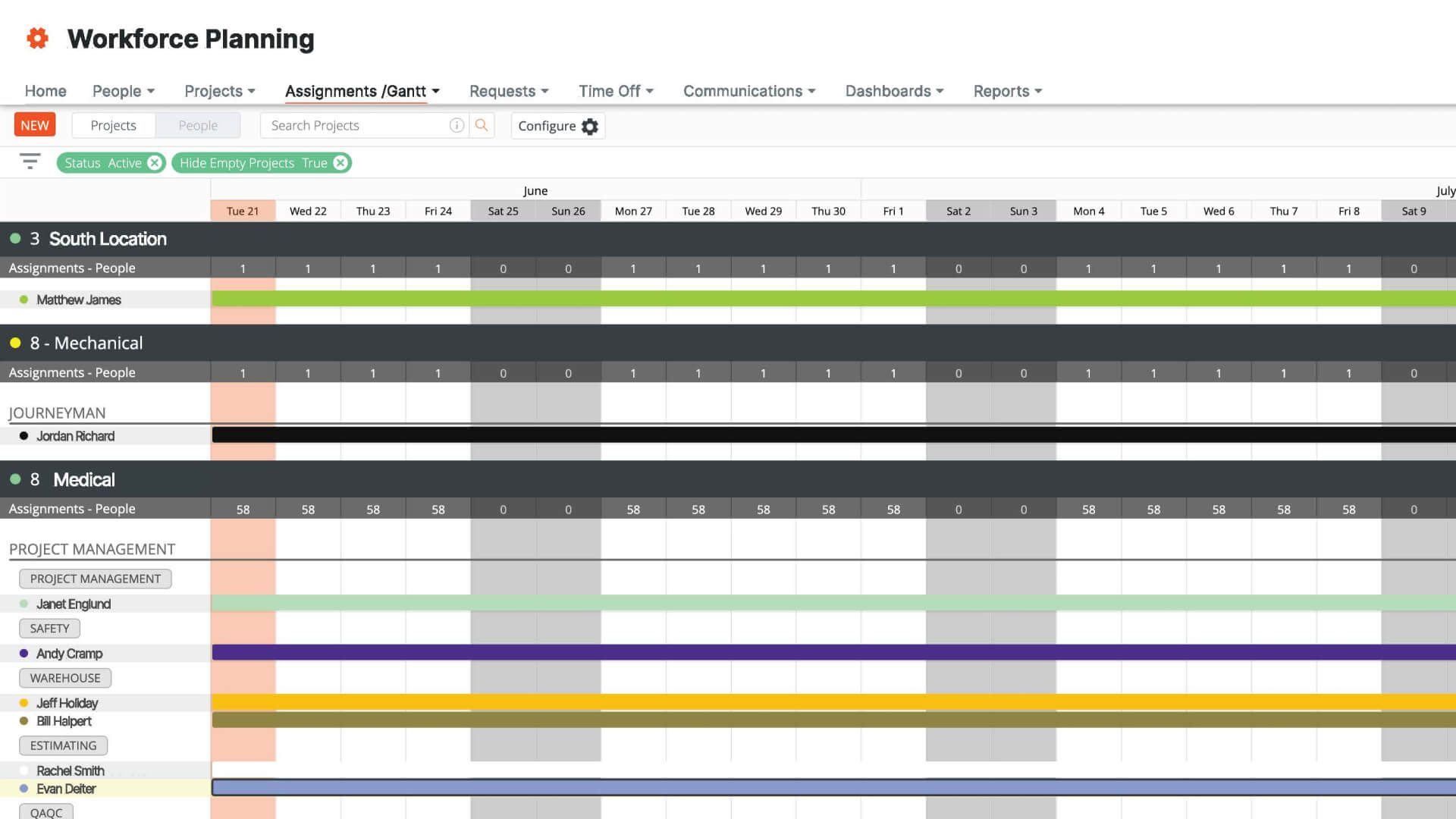Viewport: 1456px width, 819px height.
Task: Click the status dot next to Jordan Richard
Action: click(24, 435)
